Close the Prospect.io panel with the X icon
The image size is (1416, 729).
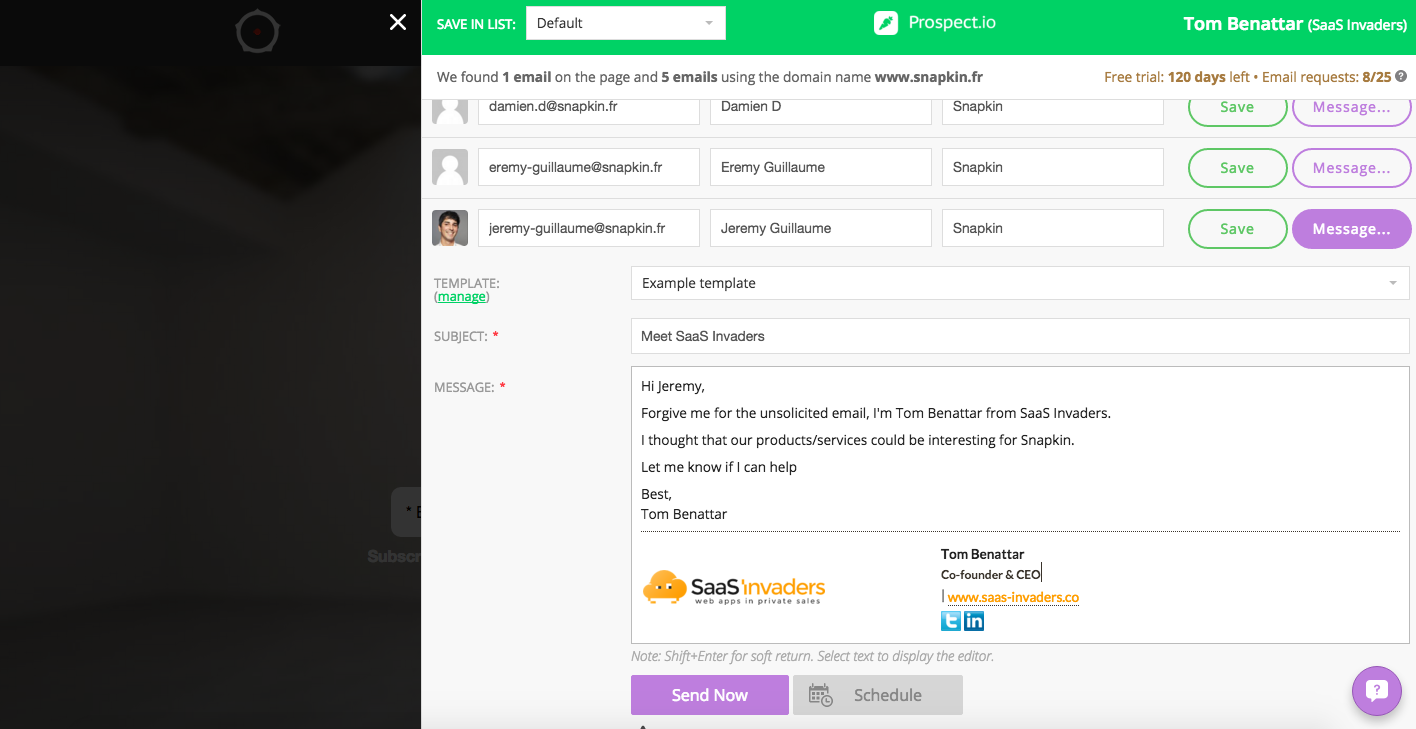pos(398,22)
